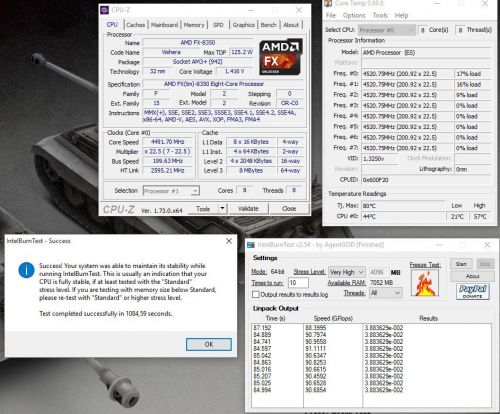The image size is (500, 414).
Task: Switch to the Caches tab in CPU-Z
Action: [x=136, y=25]
